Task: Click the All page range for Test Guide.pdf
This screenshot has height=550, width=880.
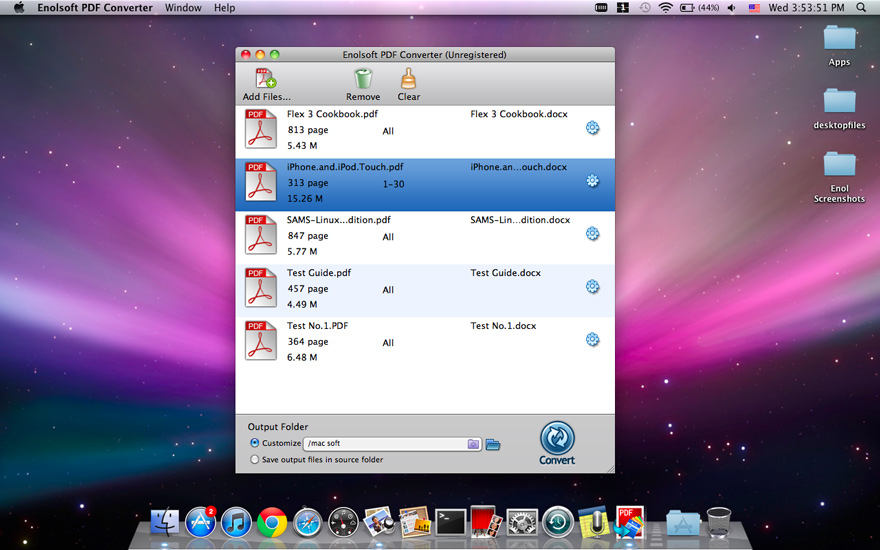Action: (388, 290)
